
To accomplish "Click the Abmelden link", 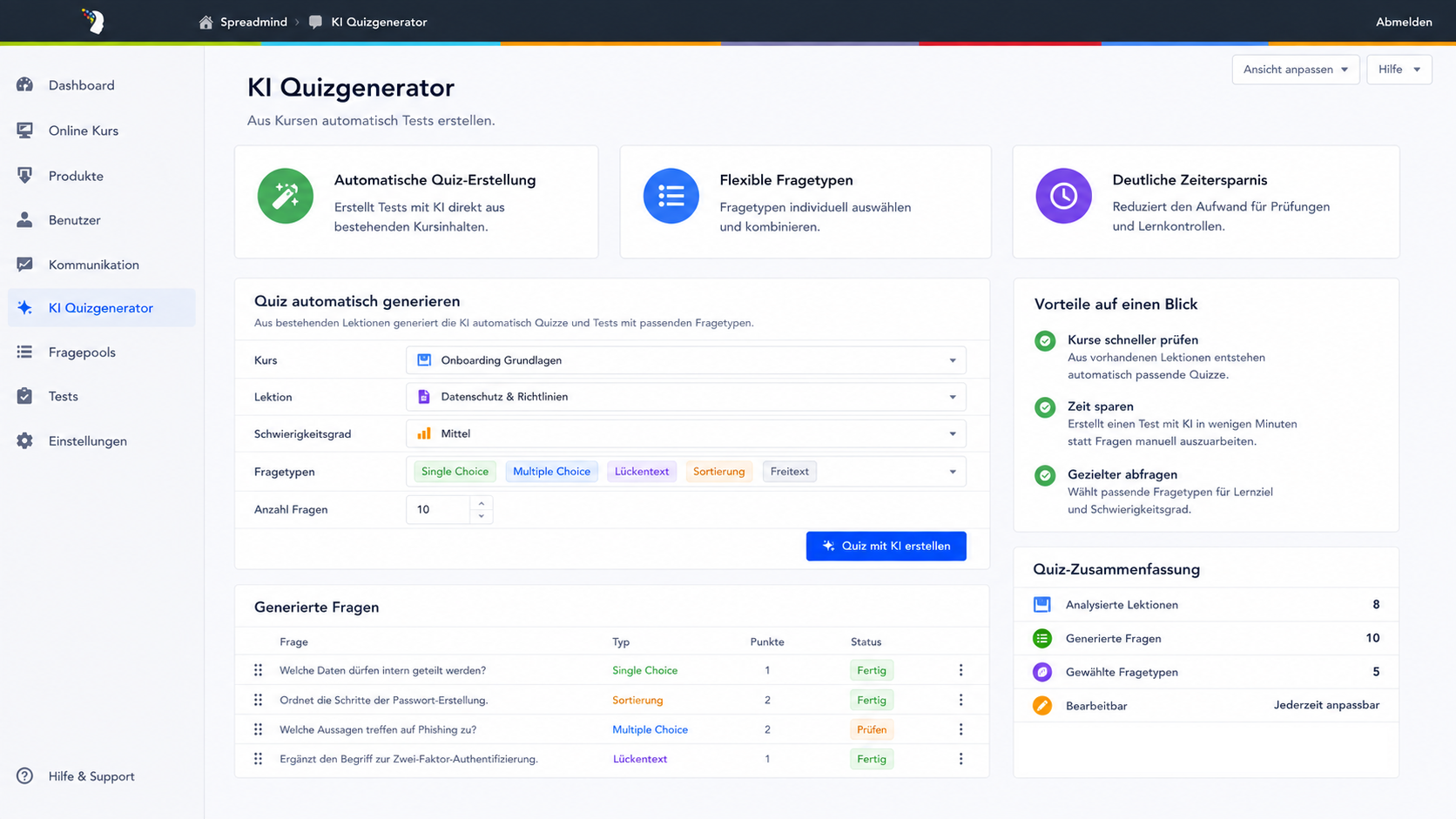I will [1404, 22].
